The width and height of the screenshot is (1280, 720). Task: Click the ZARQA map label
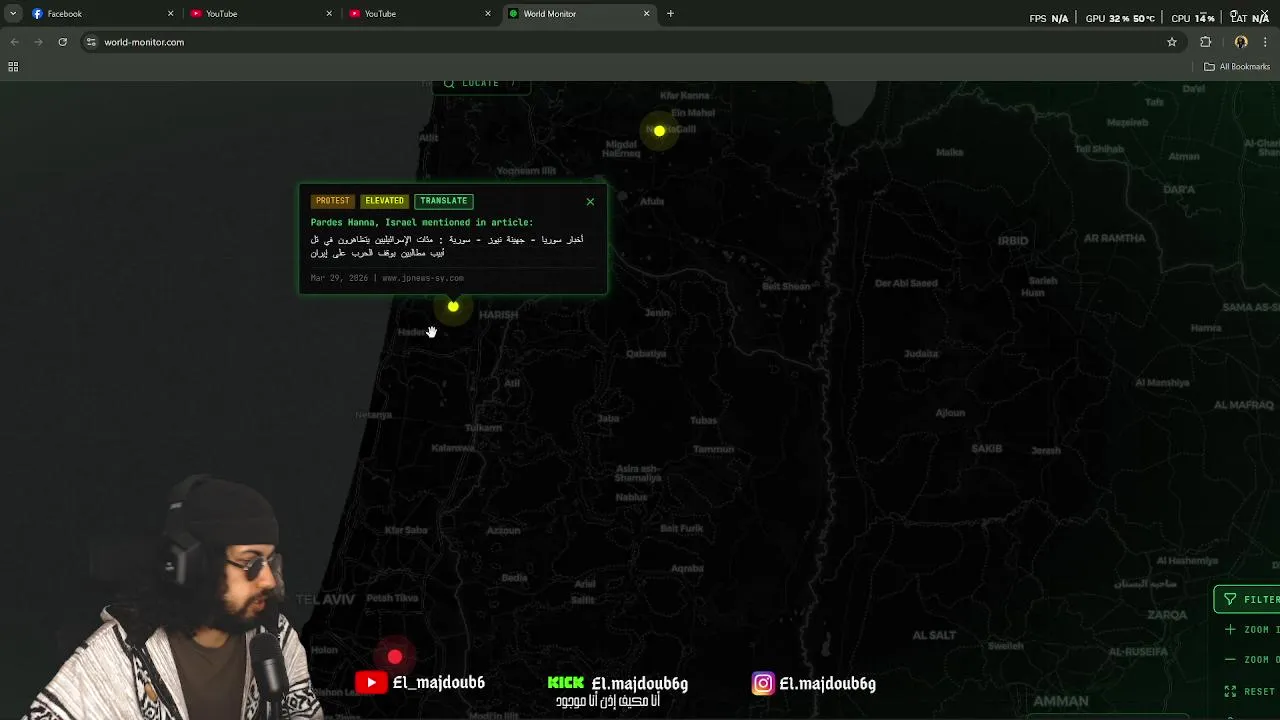click(1167, 615)
